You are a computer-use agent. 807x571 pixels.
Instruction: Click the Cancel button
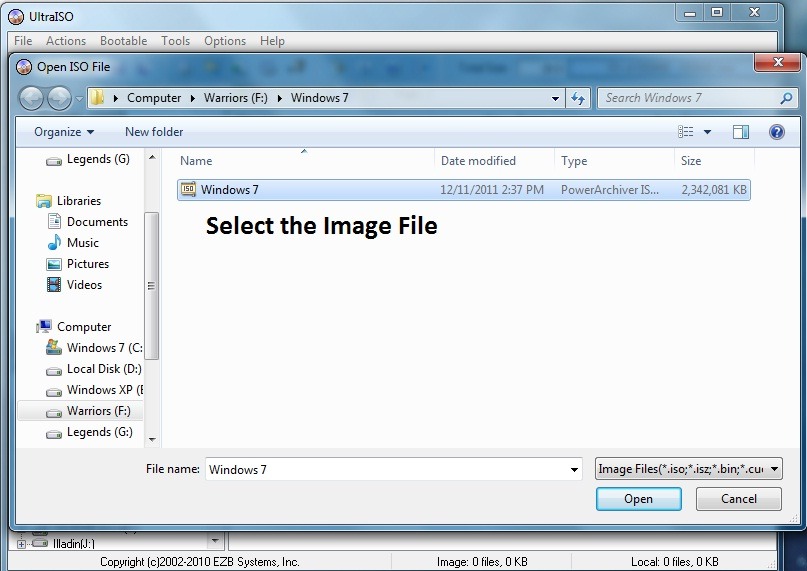pyautogui.click(x=739, y=499)
